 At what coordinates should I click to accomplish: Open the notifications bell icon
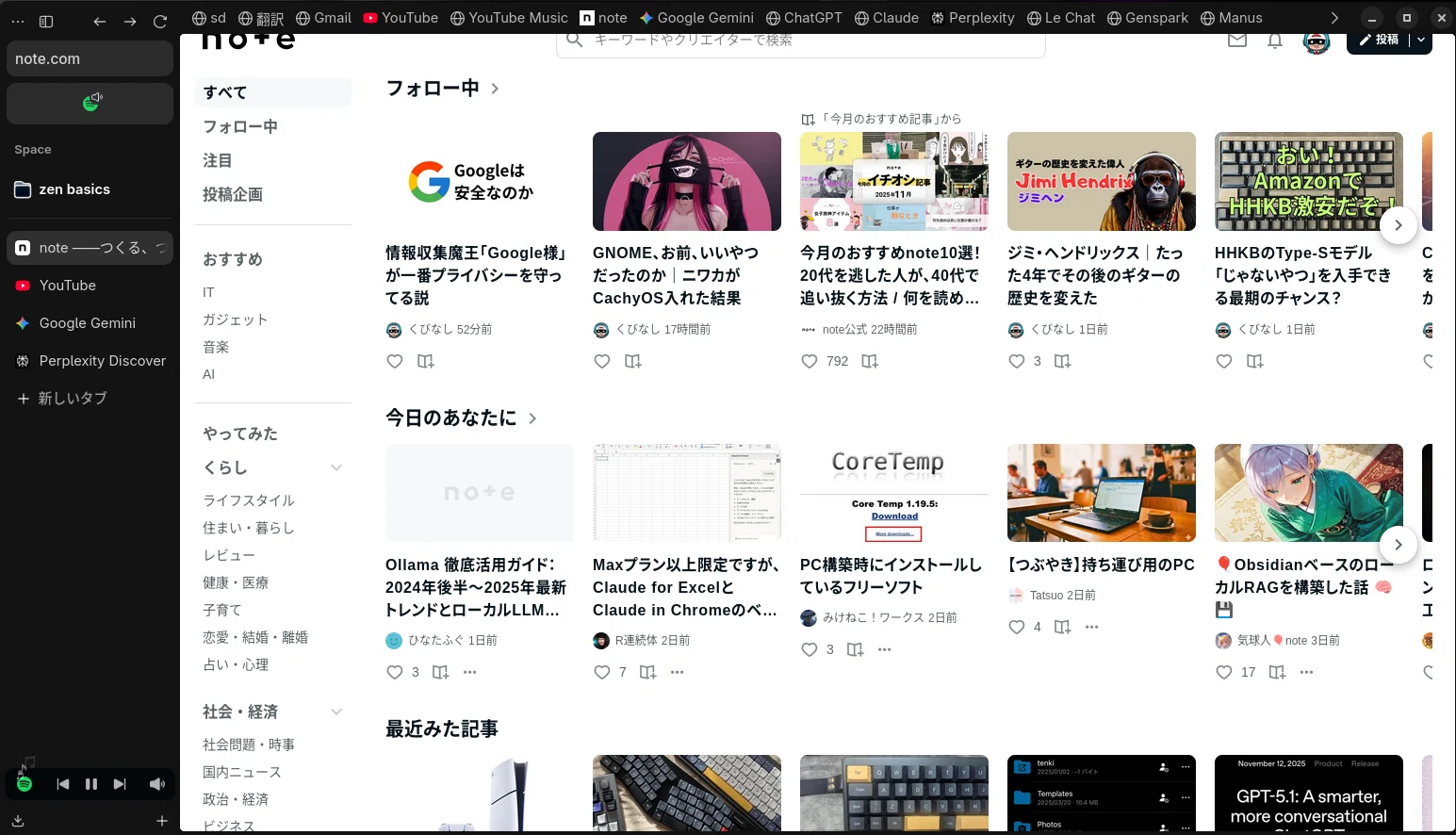click(x=1275, y=41)
